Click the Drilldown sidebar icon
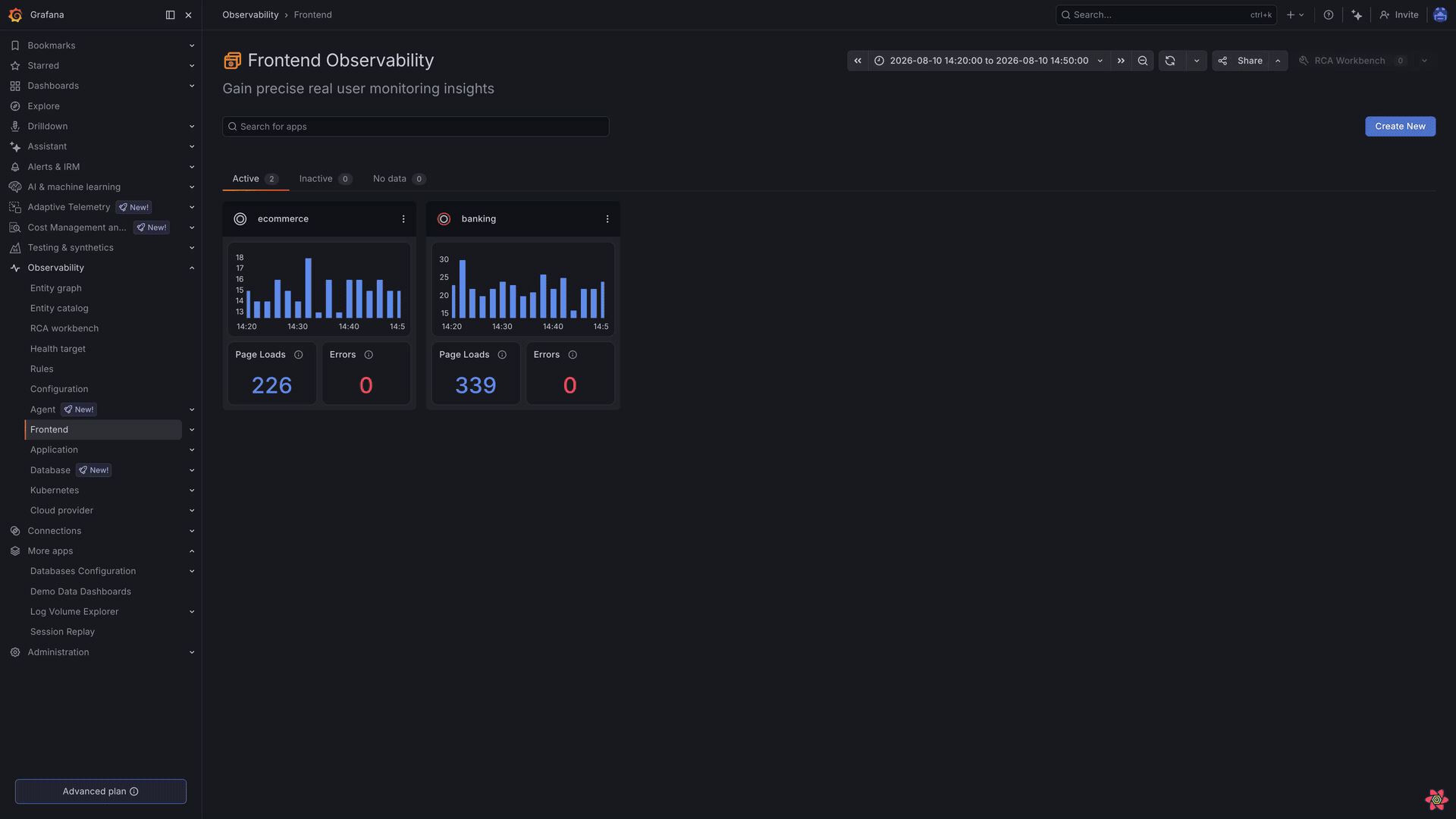The width and height of the screenshot is (1456, 819). tap(15, 127)
